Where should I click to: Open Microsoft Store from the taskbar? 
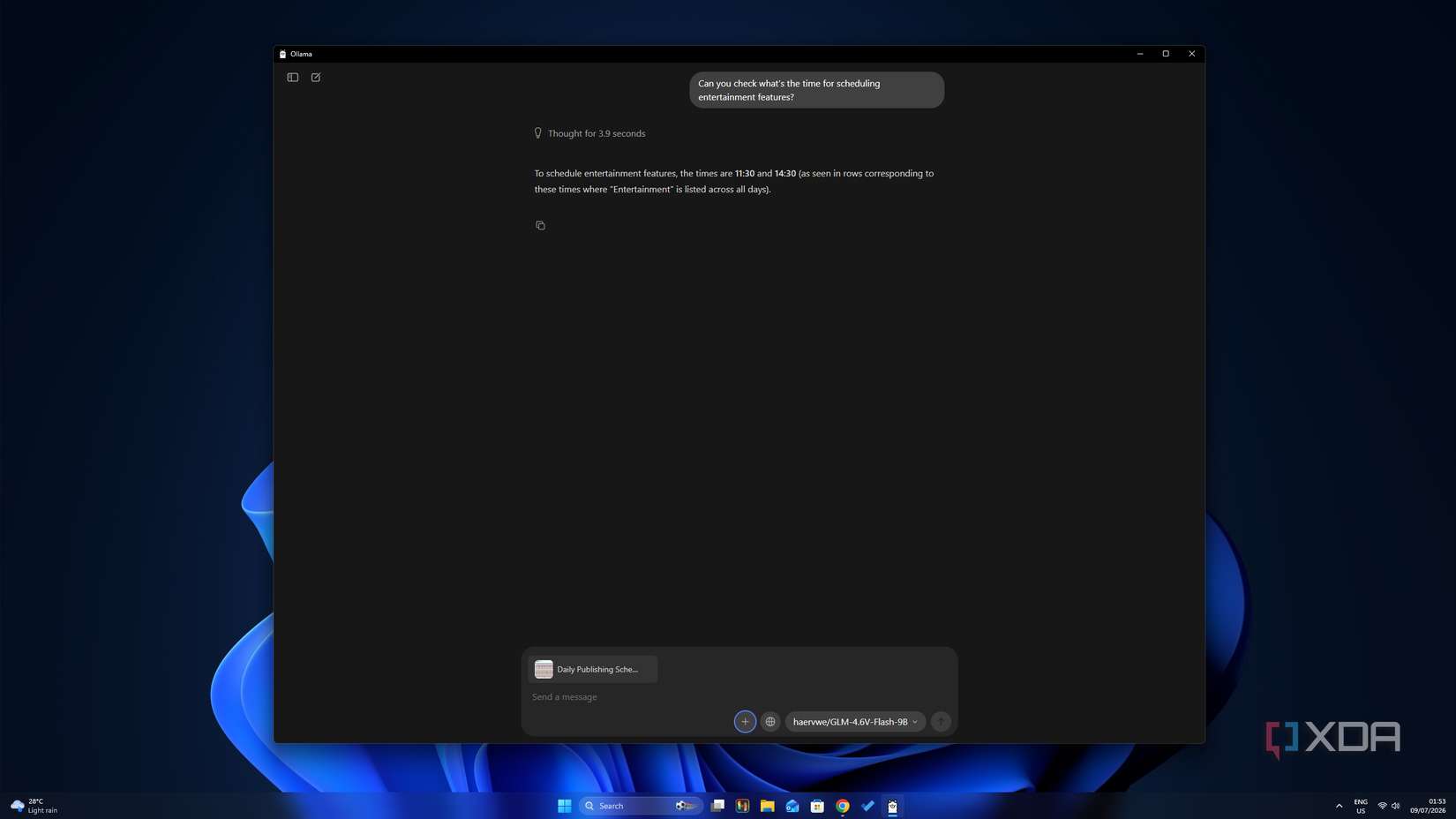click(817, 806)
